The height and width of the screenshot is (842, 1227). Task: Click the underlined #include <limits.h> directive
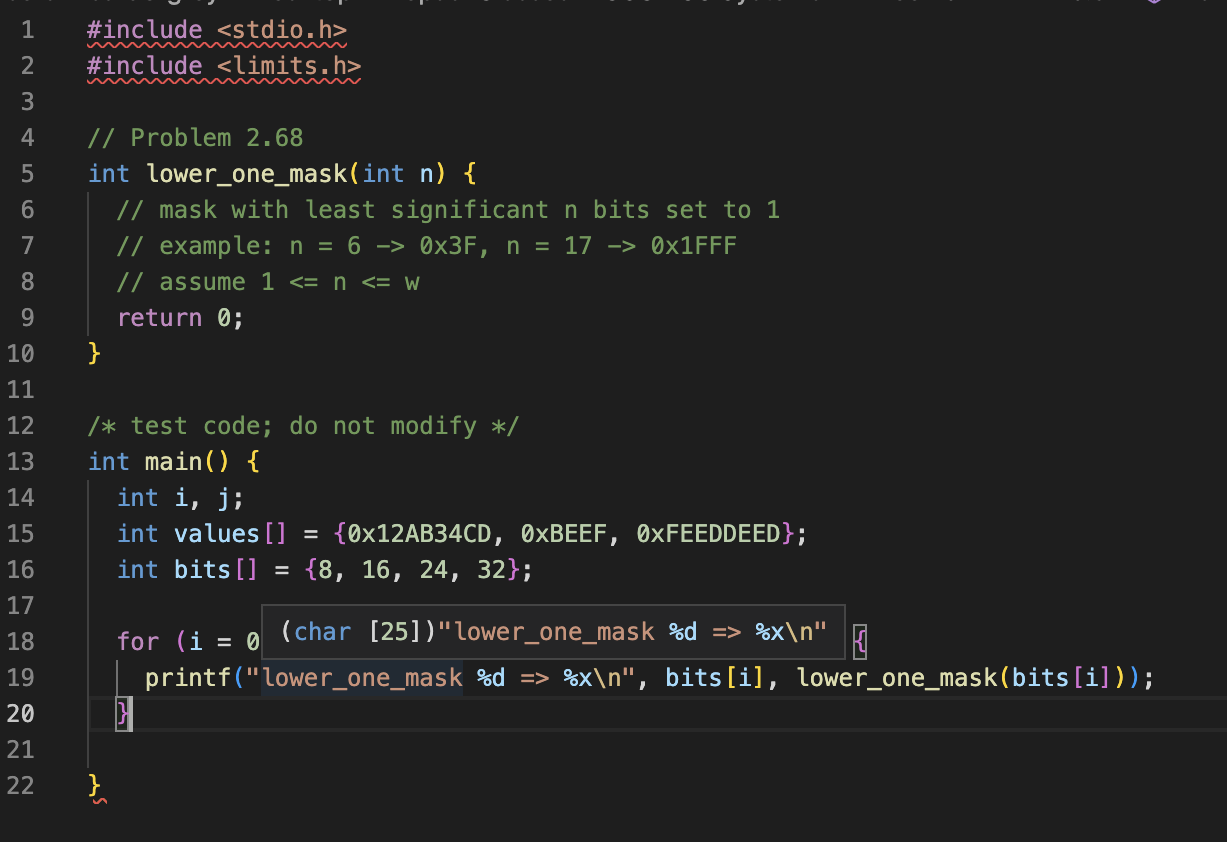(223, 66)
